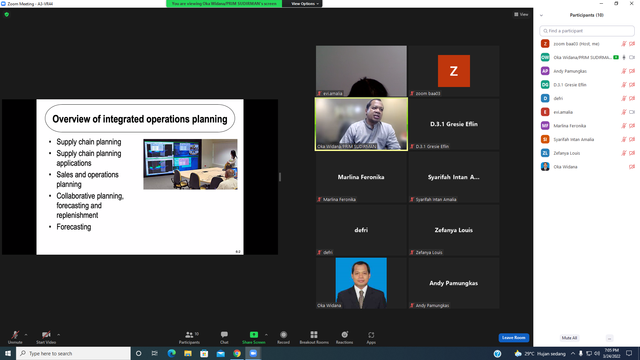Focus the Find a participant search field
This screenshot has height=360, width=640.
click(x=587, y=31)
